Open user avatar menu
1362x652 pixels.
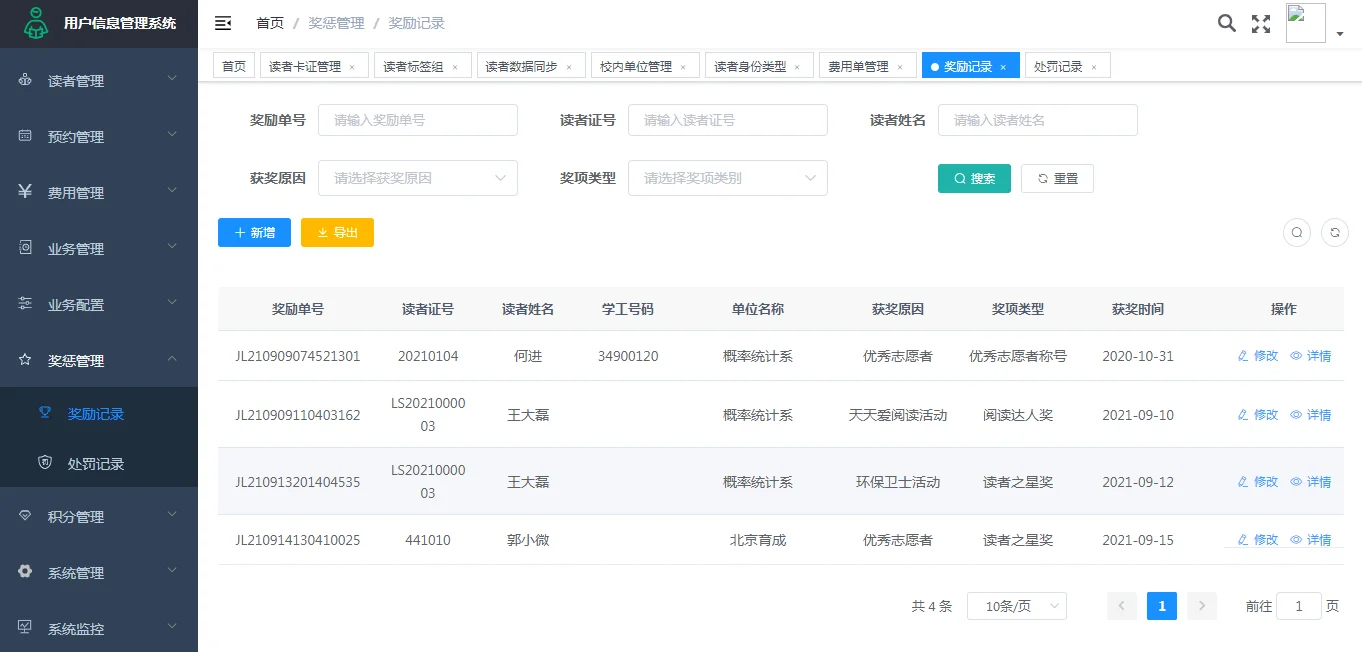1305,23
